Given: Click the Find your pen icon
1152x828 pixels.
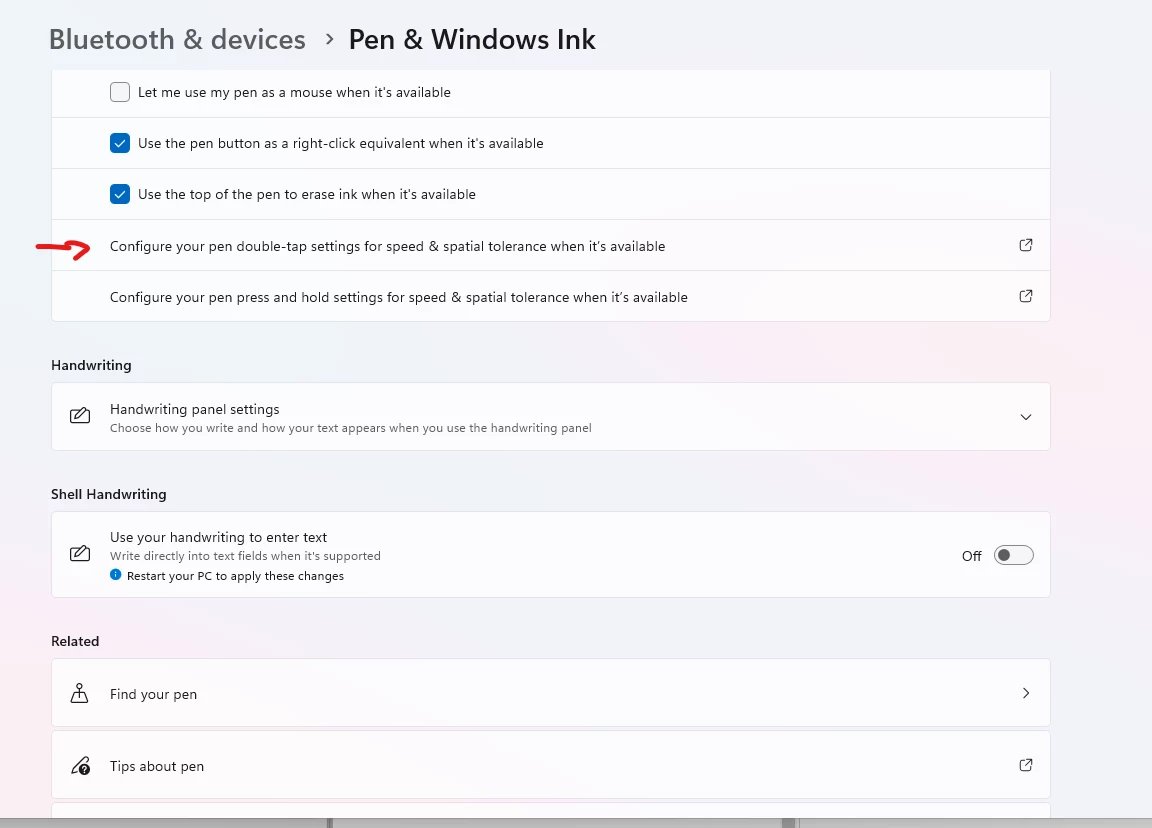Looking at the screenshot, I should 79,693.
